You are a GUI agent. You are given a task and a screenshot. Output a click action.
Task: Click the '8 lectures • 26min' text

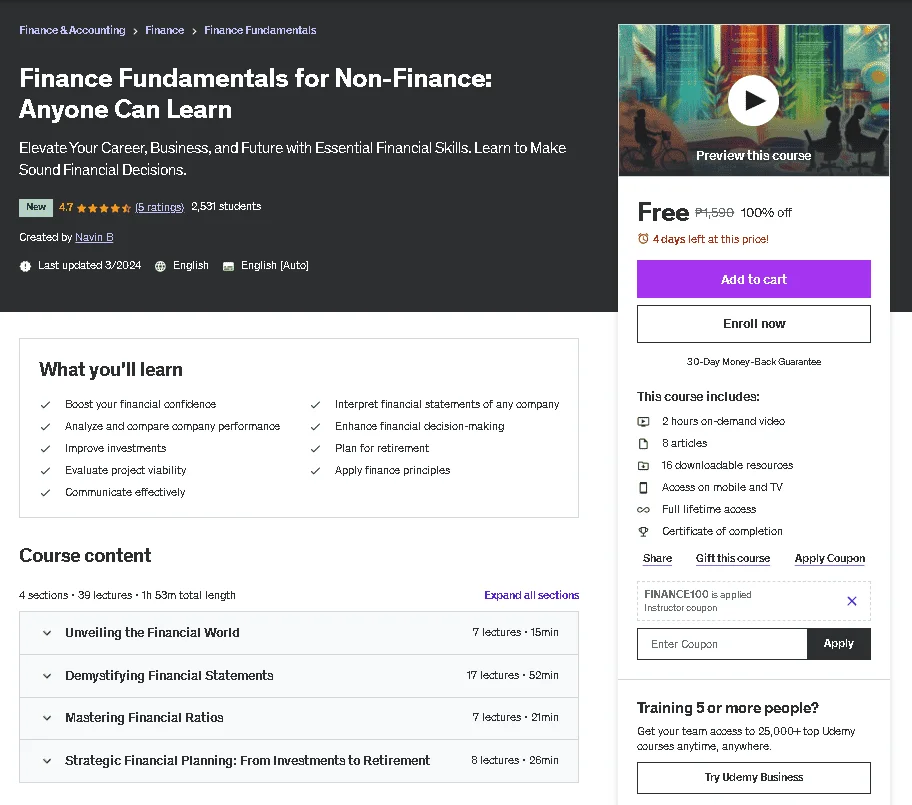(x=515, y=760)
